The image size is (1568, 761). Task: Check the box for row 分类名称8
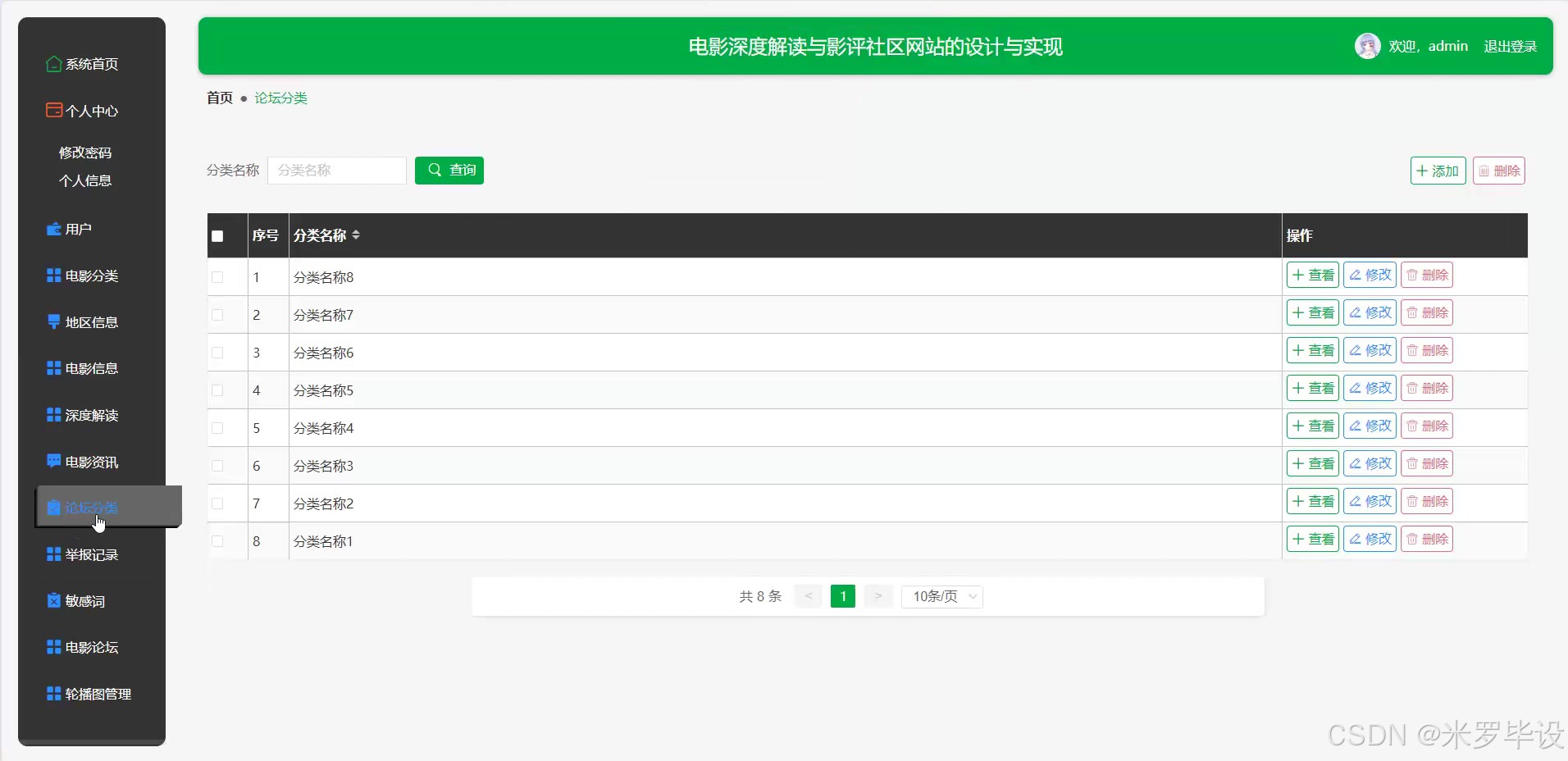click(217, 277)
